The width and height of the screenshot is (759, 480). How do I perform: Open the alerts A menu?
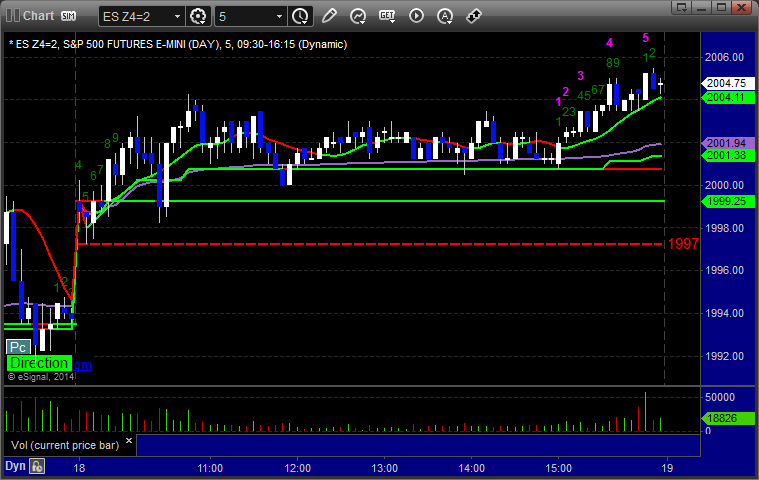click(x=445, y=16)
